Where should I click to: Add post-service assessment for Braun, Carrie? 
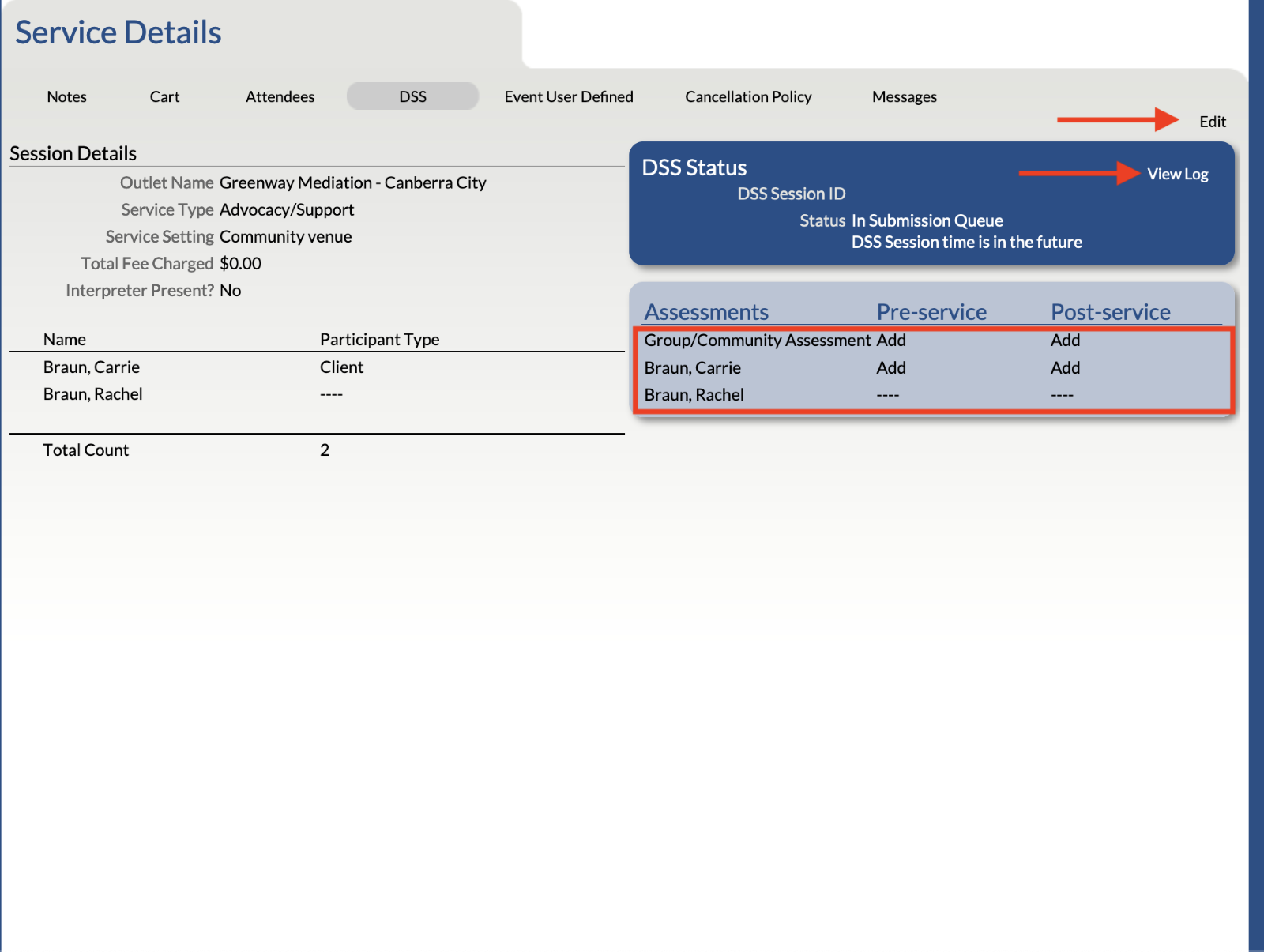(x=1065, y=367)
